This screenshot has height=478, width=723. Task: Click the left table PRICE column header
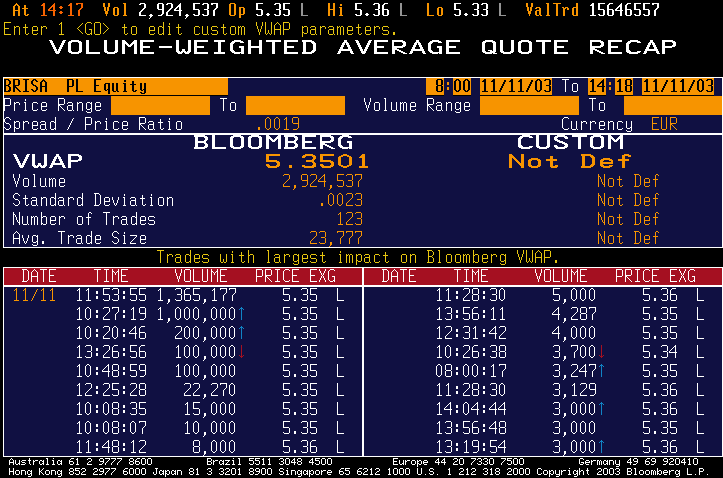coord(277,276)
